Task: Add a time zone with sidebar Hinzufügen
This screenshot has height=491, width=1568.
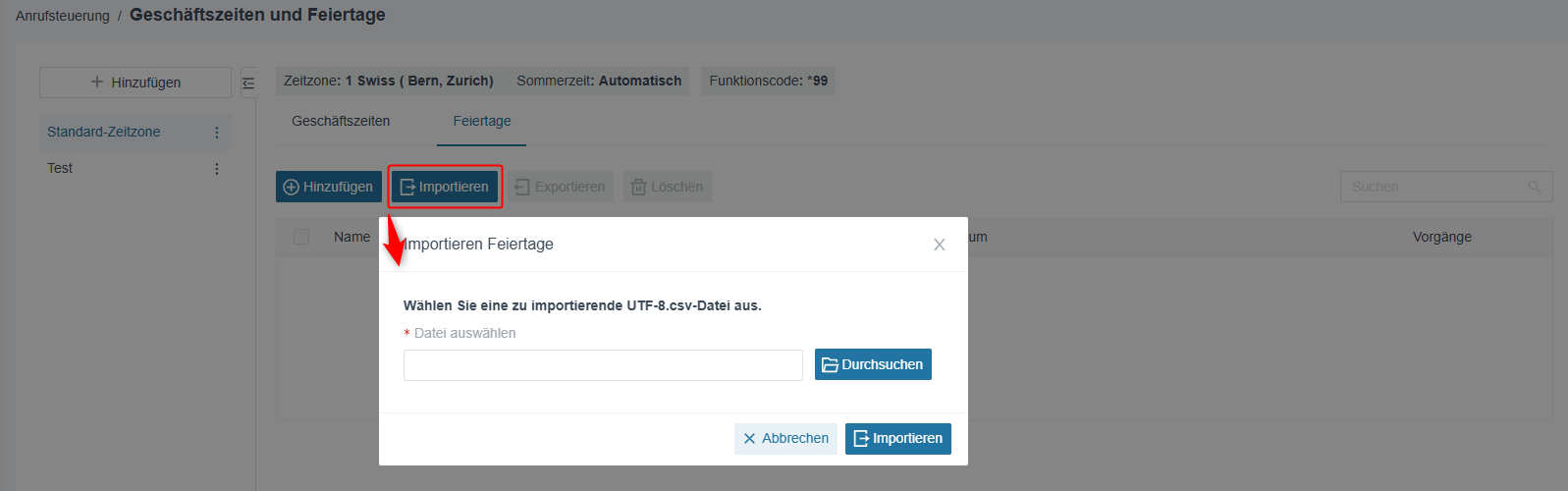Action: [135, 82]
